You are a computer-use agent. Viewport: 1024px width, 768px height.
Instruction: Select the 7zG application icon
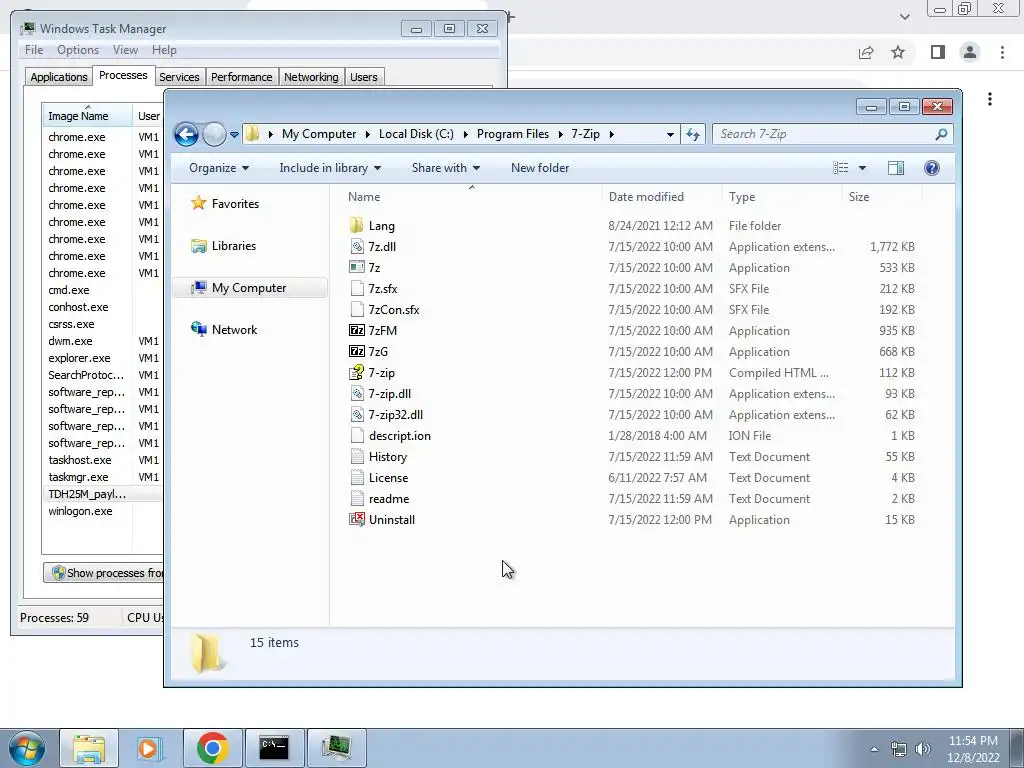pos(357,351)
